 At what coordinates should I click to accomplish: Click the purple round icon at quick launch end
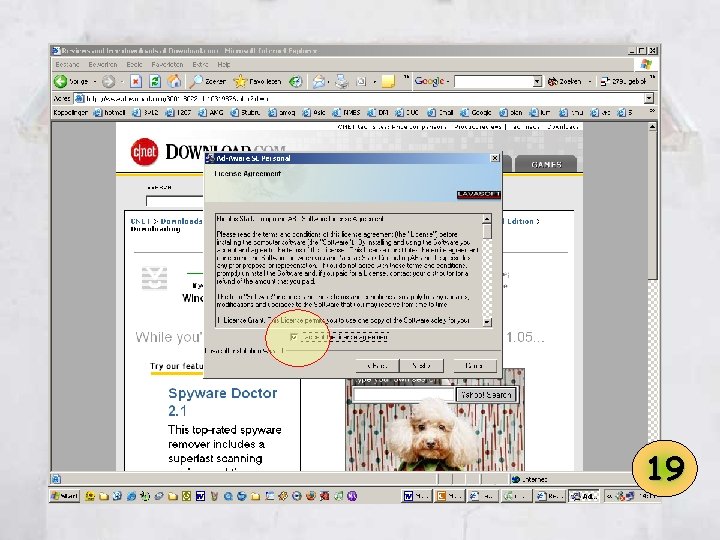click(352, 496)
